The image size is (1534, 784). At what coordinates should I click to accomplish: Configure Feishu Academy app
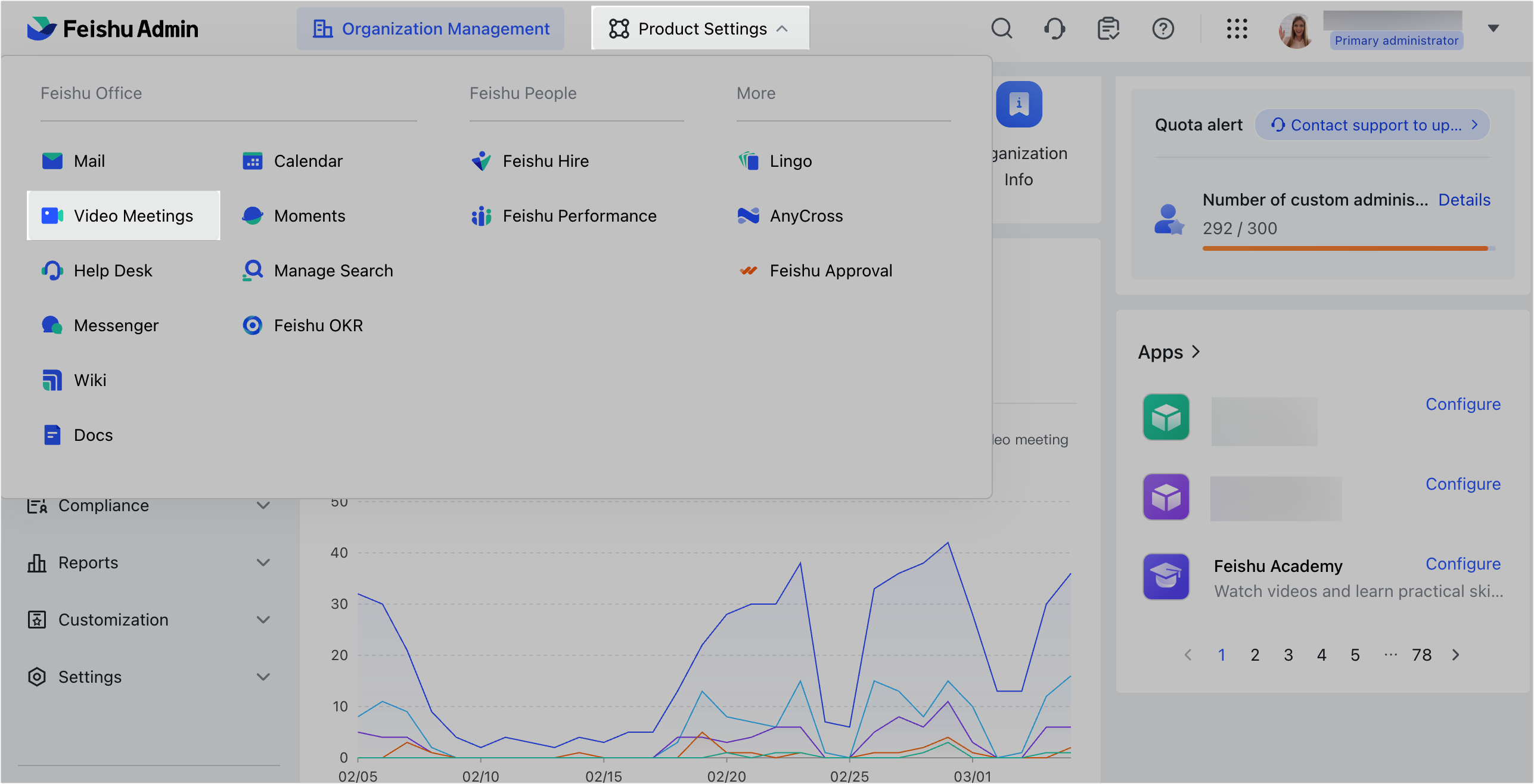[1463, 564]
